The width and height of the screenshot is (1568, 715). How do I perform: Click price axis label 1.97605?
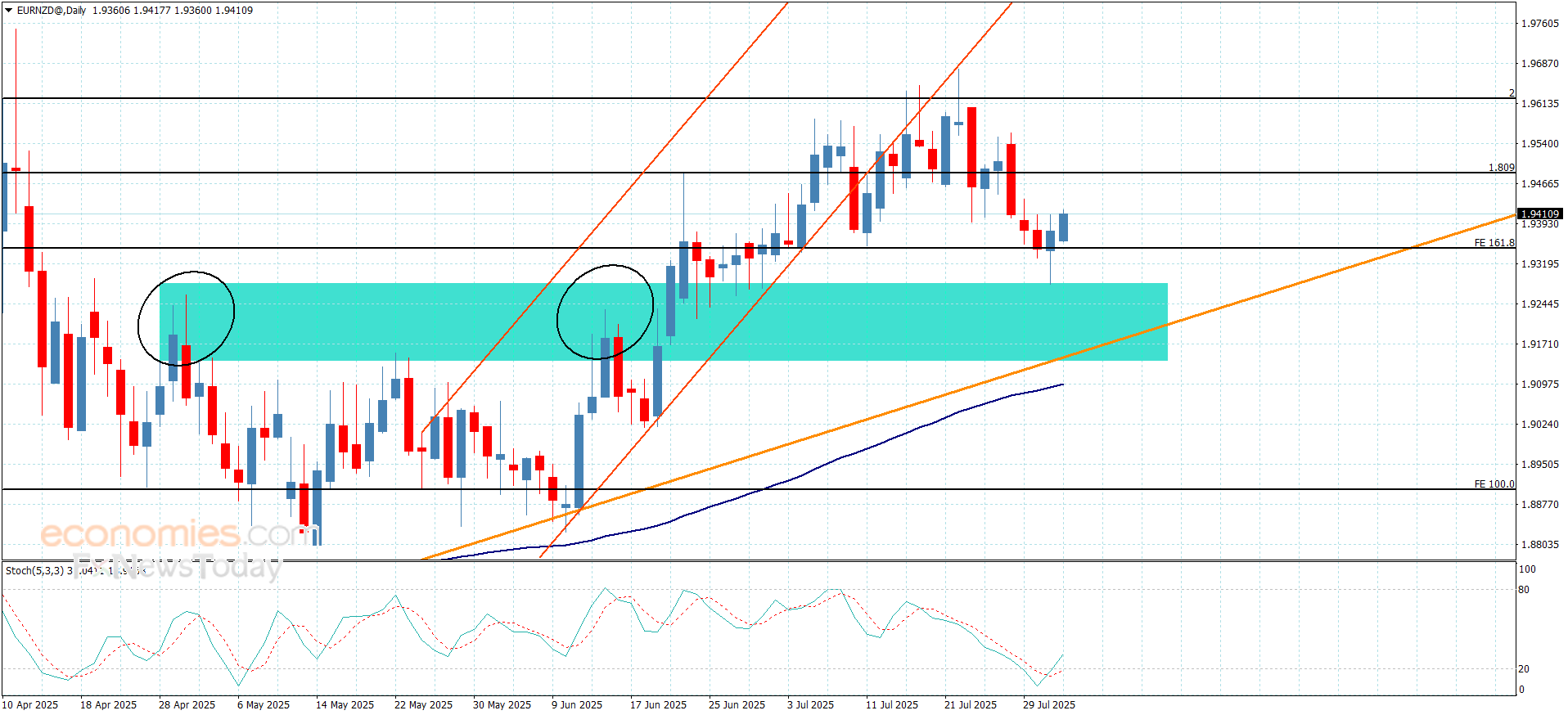pyautogui.click(x=1539, y=24)
